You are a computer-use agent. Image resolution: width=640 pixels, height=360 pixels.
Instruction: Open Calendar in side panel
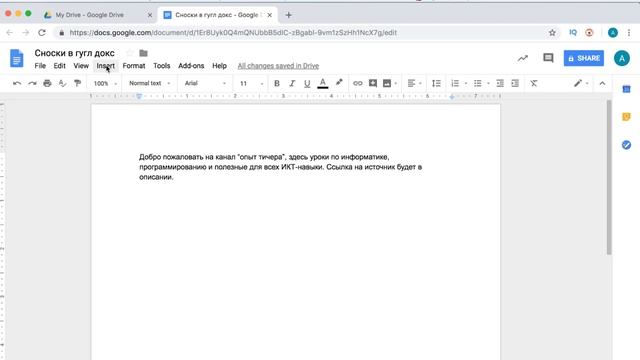[626, 89]
